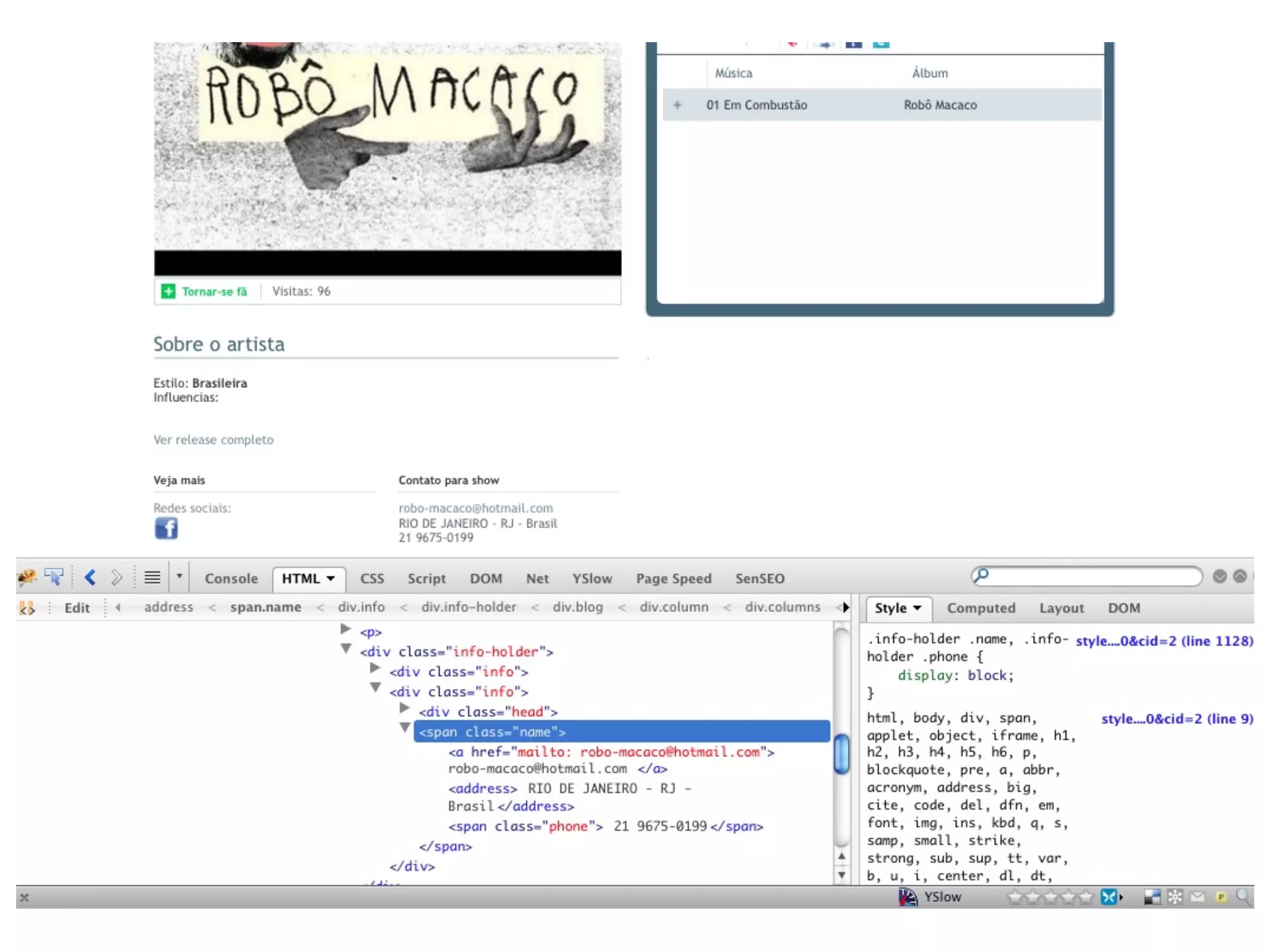Viewport: 1270px width, 952px height.
Task: Click the magnifier icon in status bar
Action: click(1243, 897)
